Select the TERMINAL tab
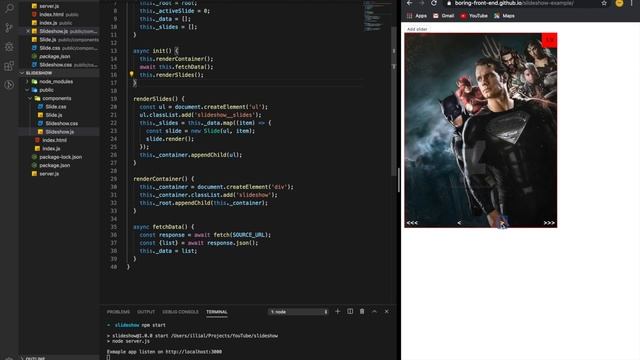Screen dimensions: 640x360 pyautogui.click(x=217, y=312)
